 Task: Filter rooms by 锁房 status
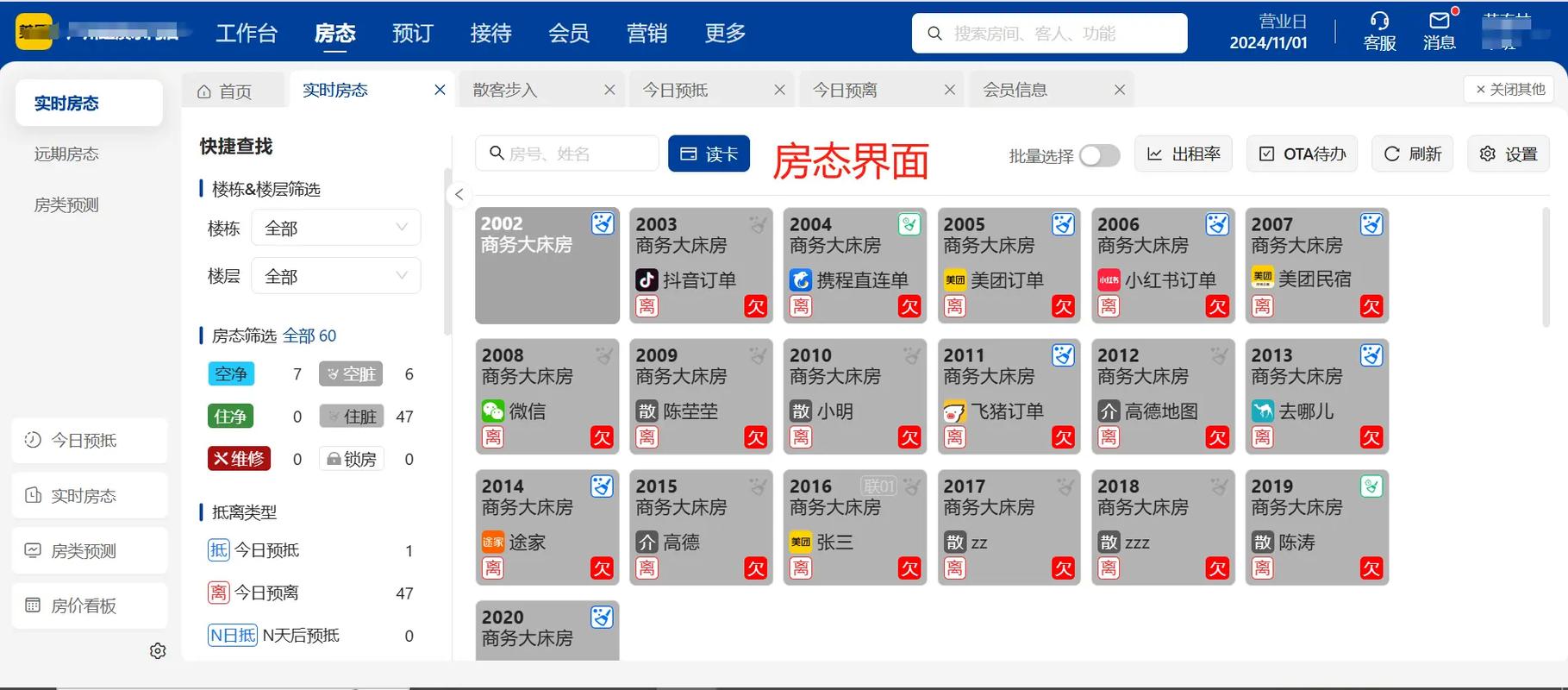coord(351,458)
